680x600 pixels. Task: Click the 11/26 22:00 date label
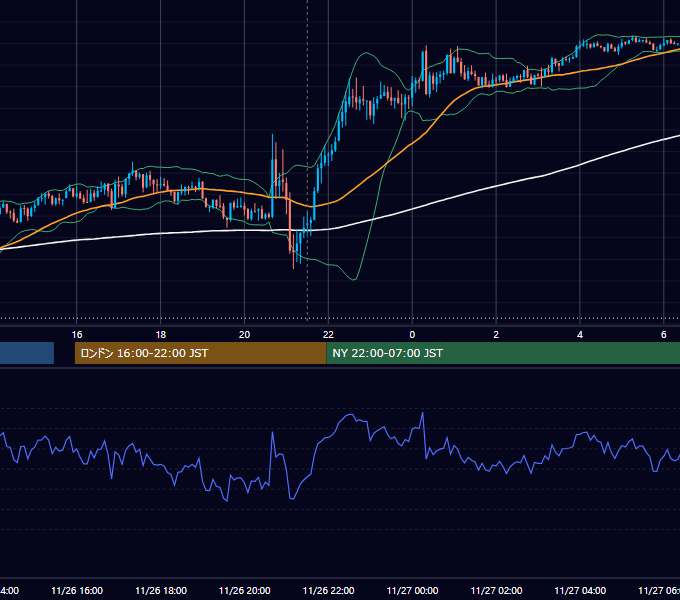click(328, 590)
